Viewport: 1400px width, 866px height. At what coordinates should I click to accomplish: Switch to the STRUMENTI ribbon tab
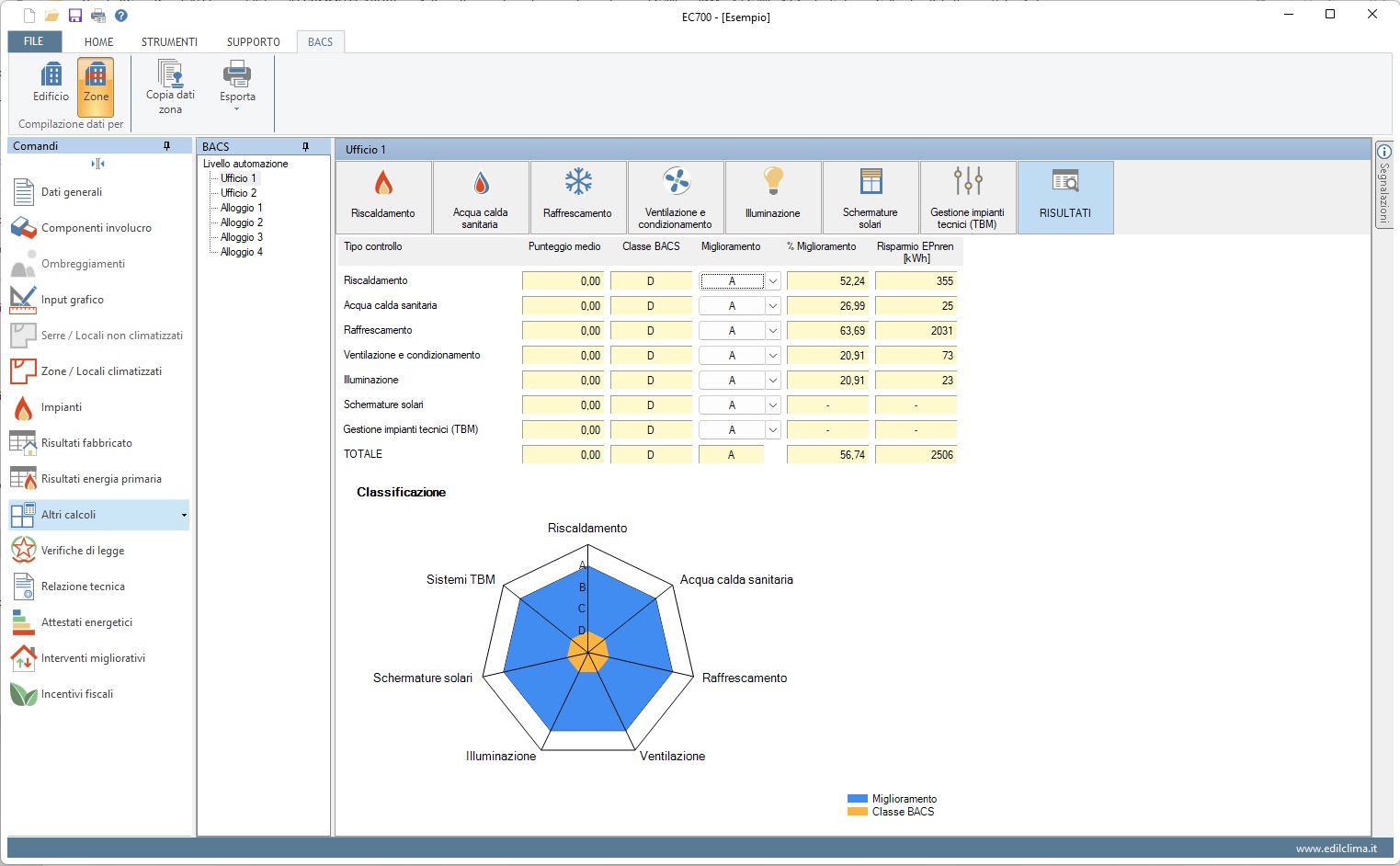click(x=169, y=42)
